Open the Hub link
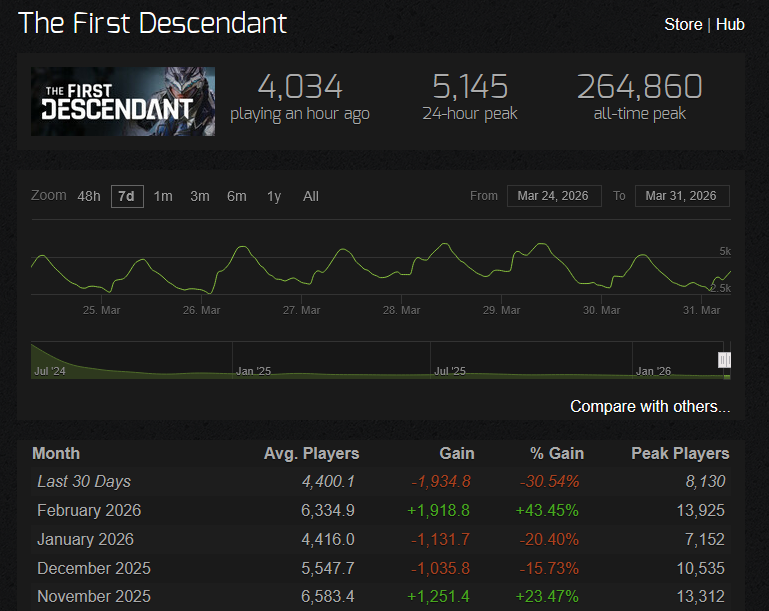 click(x=730, y=25)
